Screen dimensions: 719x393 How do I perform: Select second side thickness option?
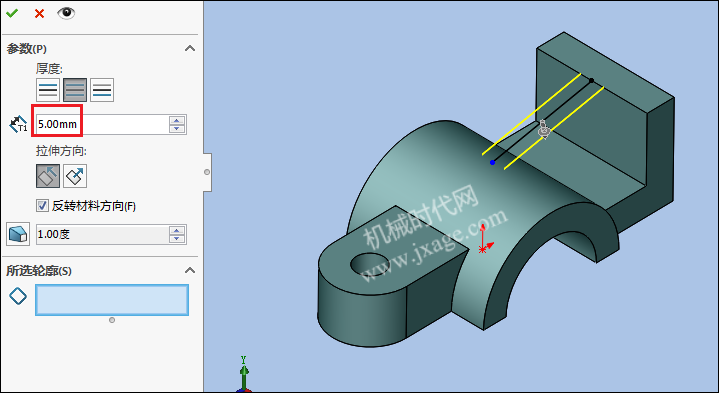pos(102,90)
